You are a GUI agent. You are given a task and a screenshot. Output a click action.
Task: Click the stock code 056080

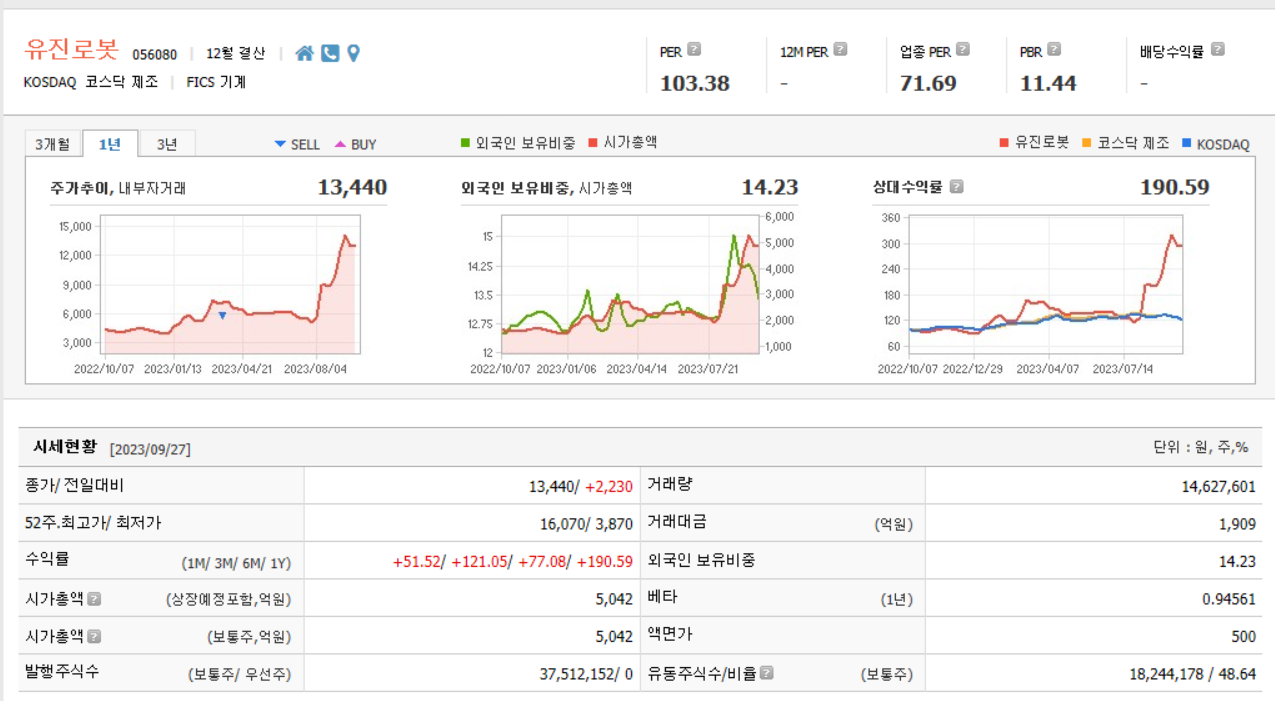coord(155,54)
